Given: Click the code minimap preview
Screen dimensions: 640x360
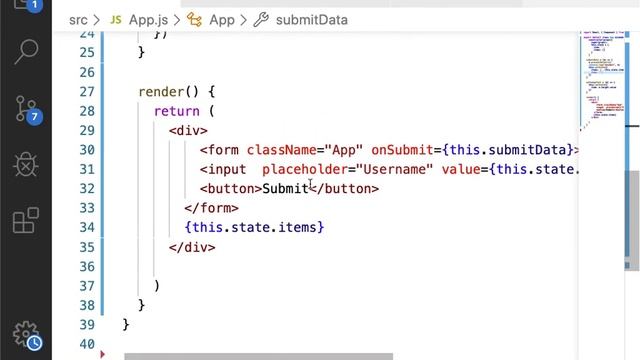Looking at the screenshot, I should tap(602, 80).
